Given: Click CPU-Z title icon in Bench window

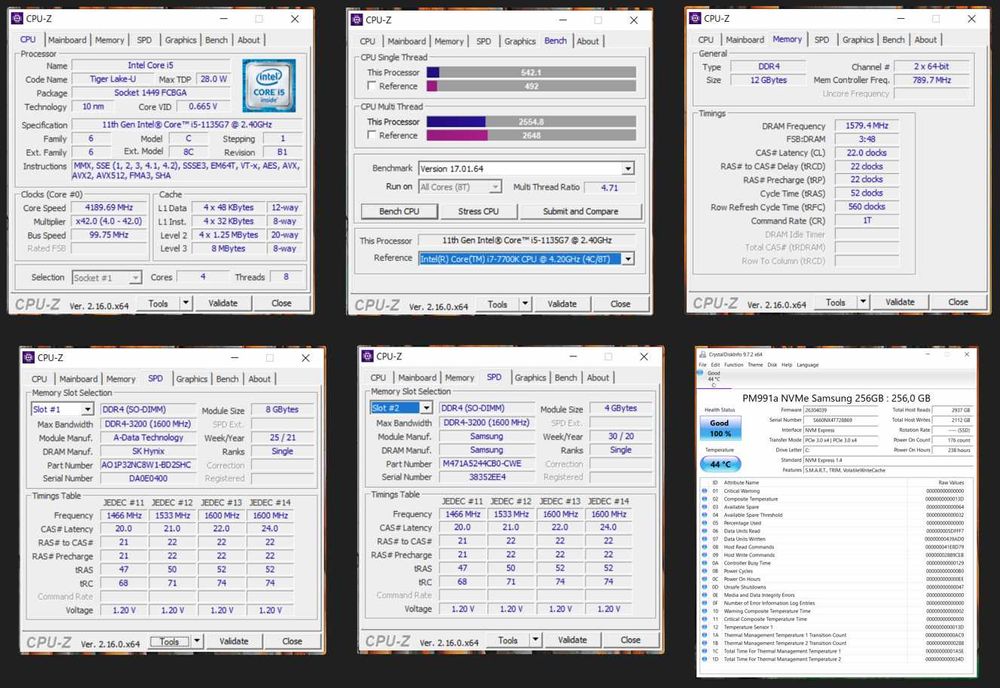Looking at the screenshot, I should [x=357, y=20].
